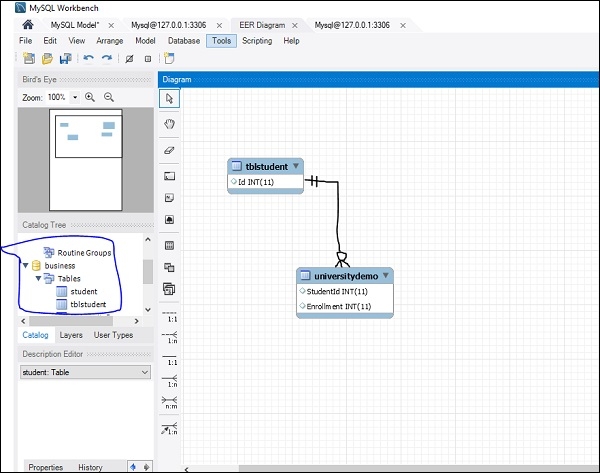Switch to the User Types tab
Image resolution: width=600 pixels, height=473 pixels.
pos(114,335)
